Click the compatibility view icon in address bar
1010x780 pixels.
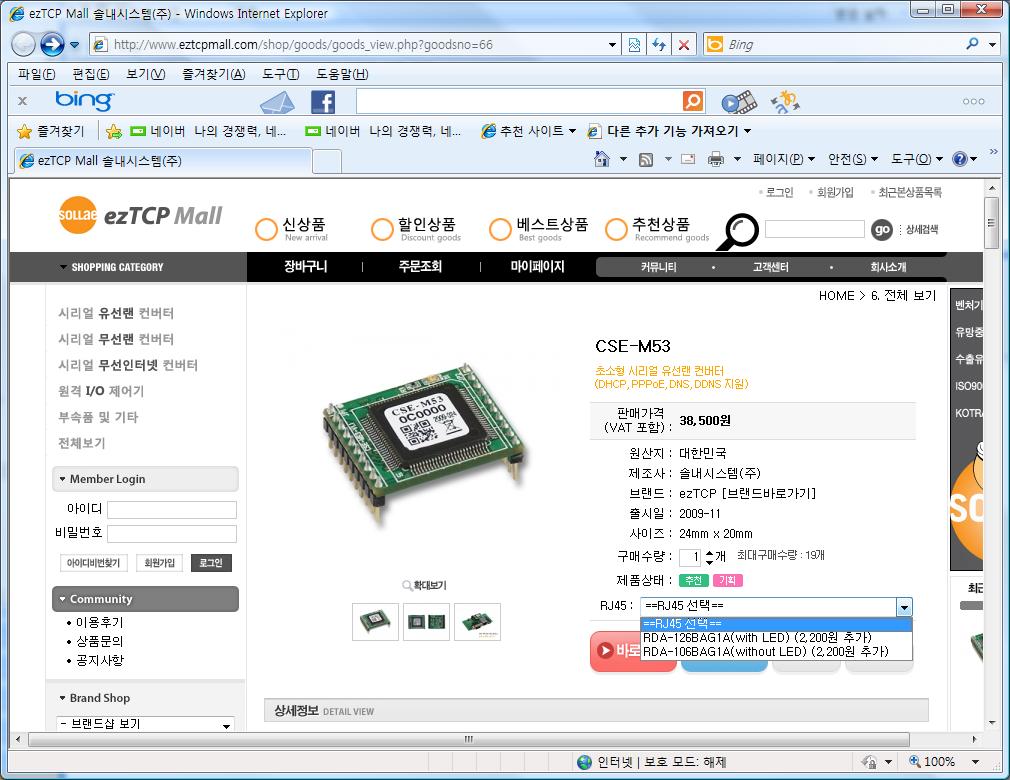[x=634, y=44]
